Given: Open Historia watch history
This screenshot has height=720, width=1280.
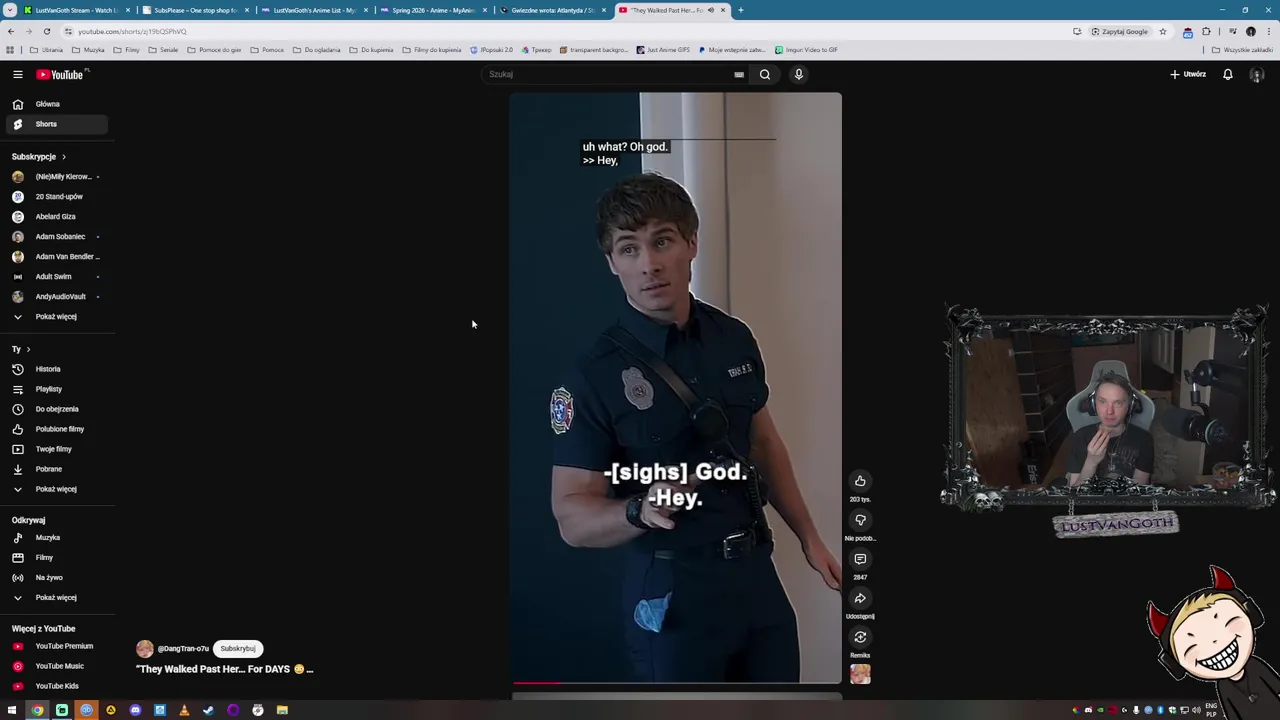Looking at the screenshot, I should (56, 369).
